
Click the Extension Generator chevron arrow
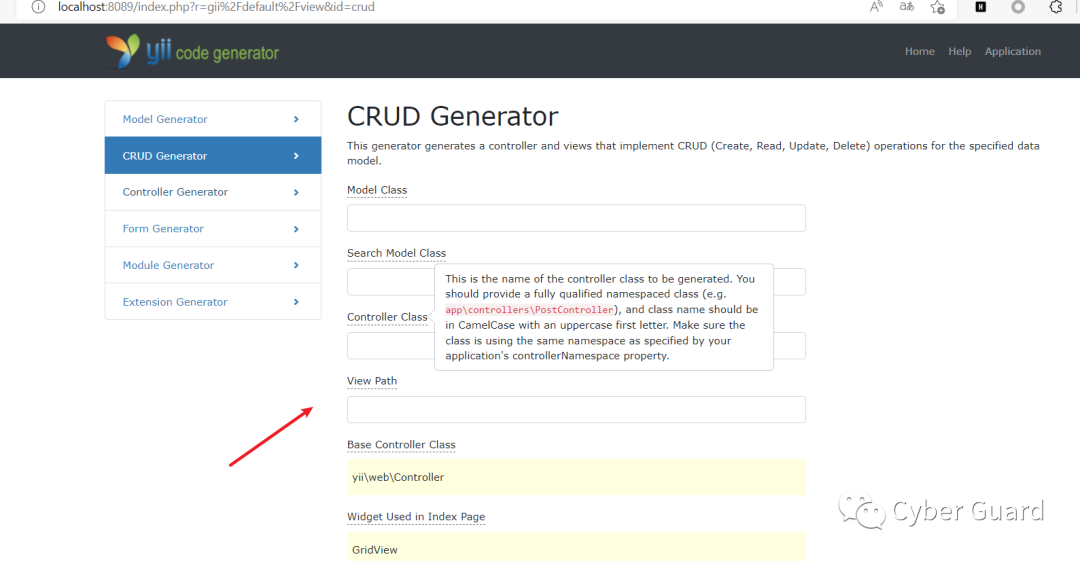click(x=296, y=302)
